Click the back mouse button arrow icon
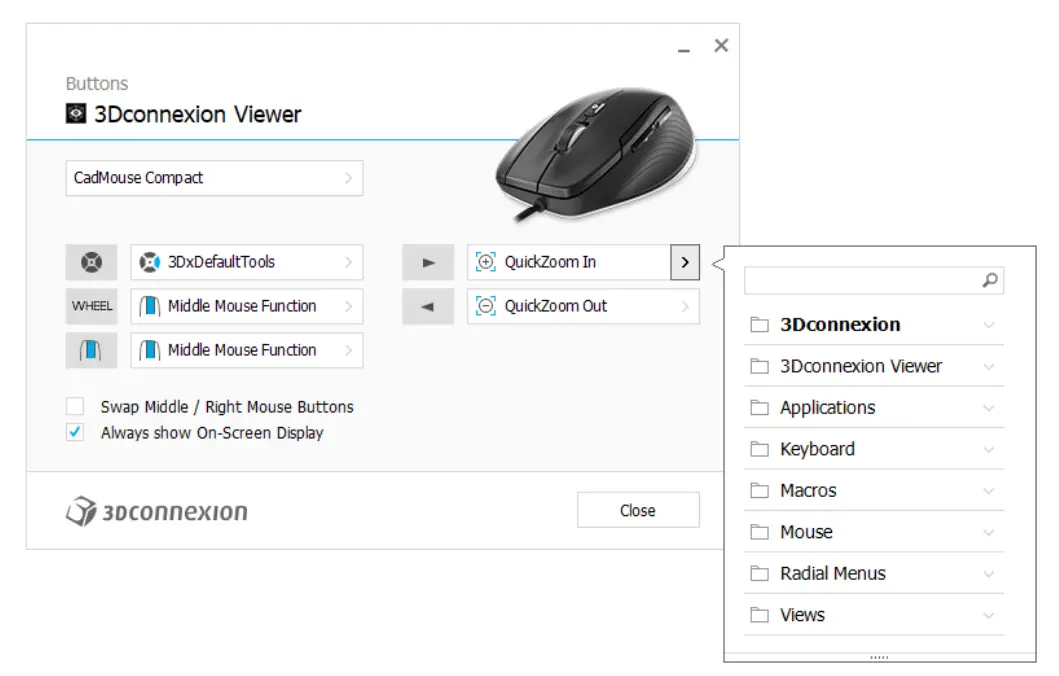 click(x=428, y=306)
